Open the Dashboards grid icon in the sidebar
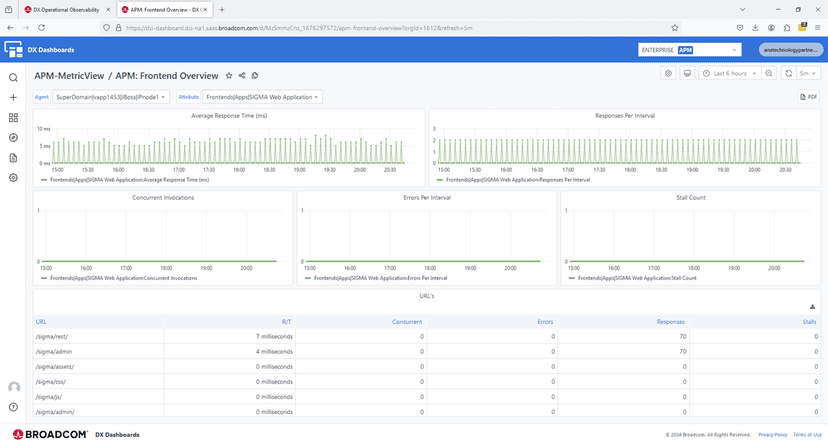The height and width of the screenshot is (445, 828). click(x=13, y=118)
